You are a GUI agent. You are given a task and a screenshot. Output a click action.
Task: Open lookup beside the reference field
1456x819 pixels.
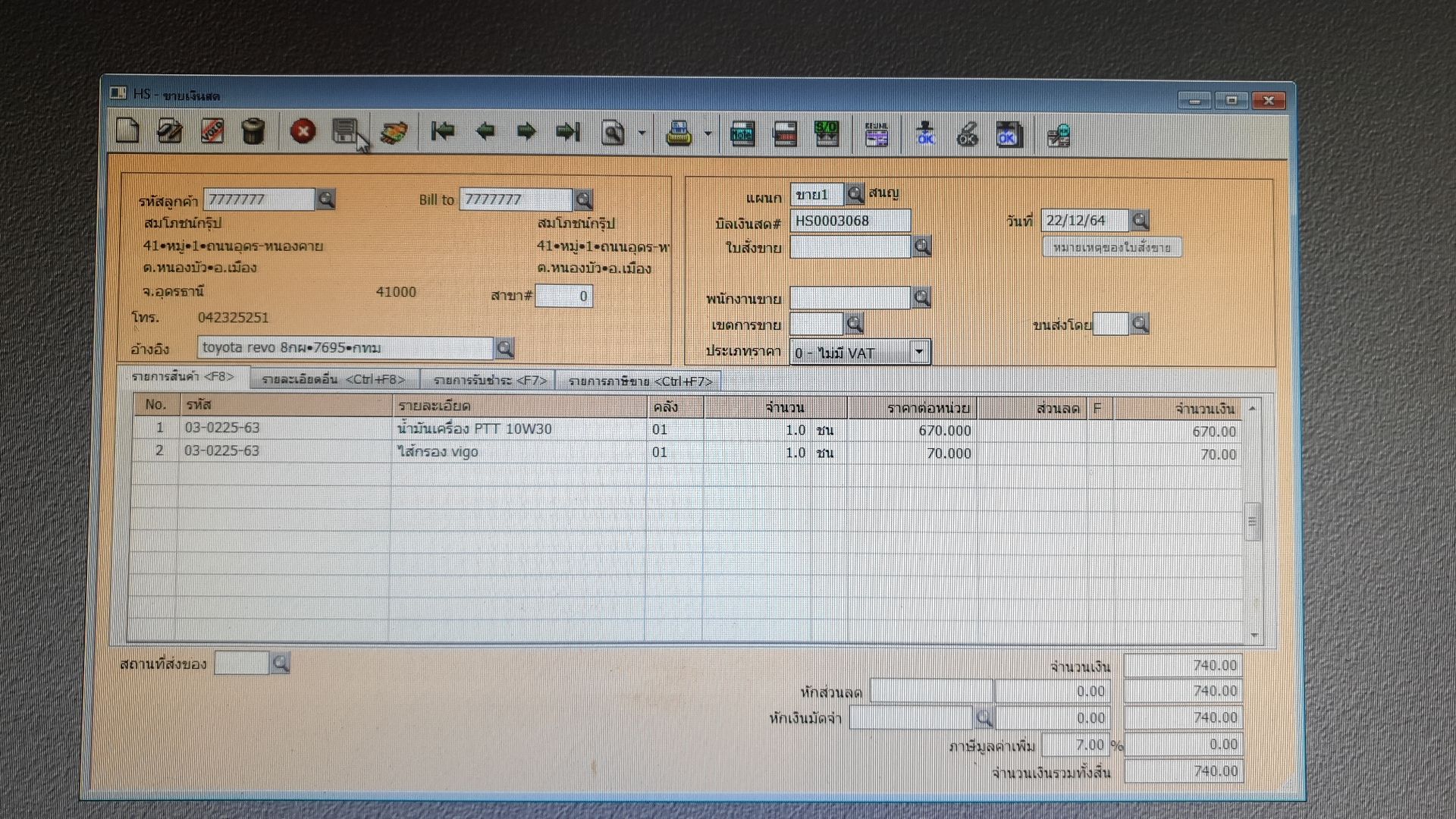point(504,348)
